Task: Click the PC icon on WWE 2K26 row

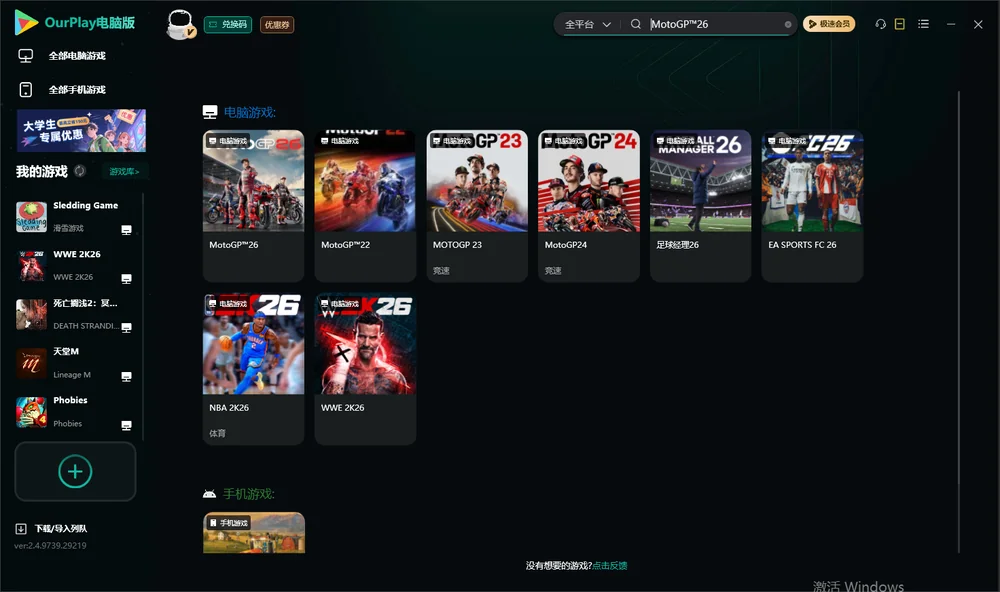Action: [126, 279]
